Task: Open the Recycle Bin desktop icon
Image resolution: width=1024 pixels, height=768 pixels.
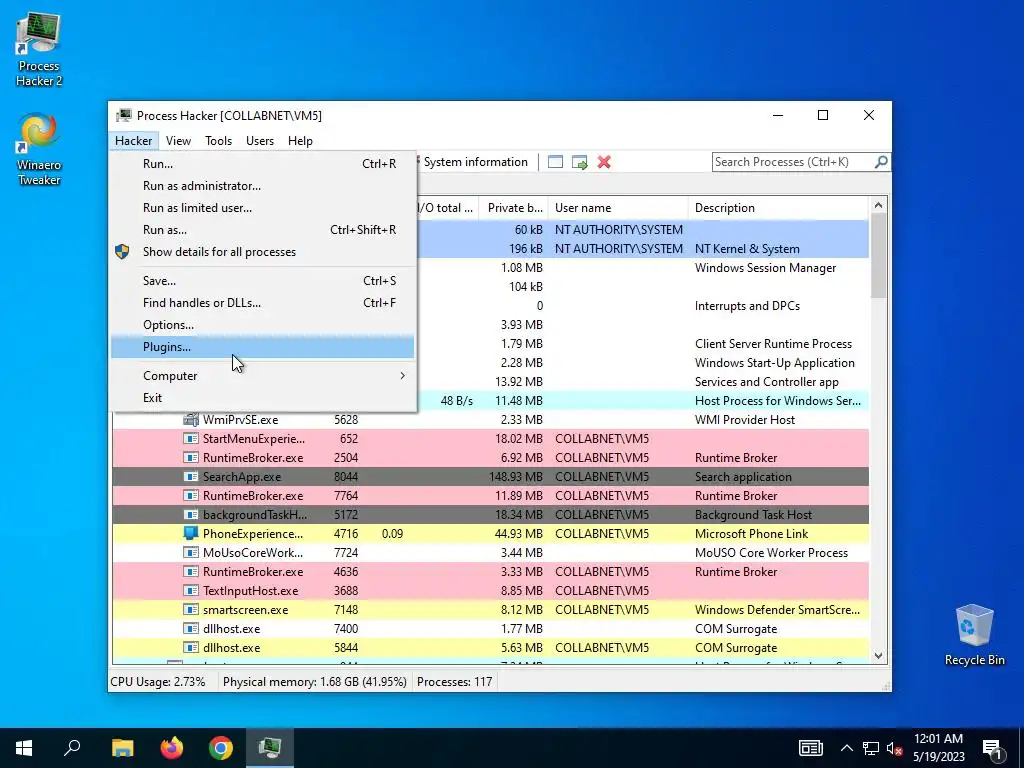Action: (974, 635)
